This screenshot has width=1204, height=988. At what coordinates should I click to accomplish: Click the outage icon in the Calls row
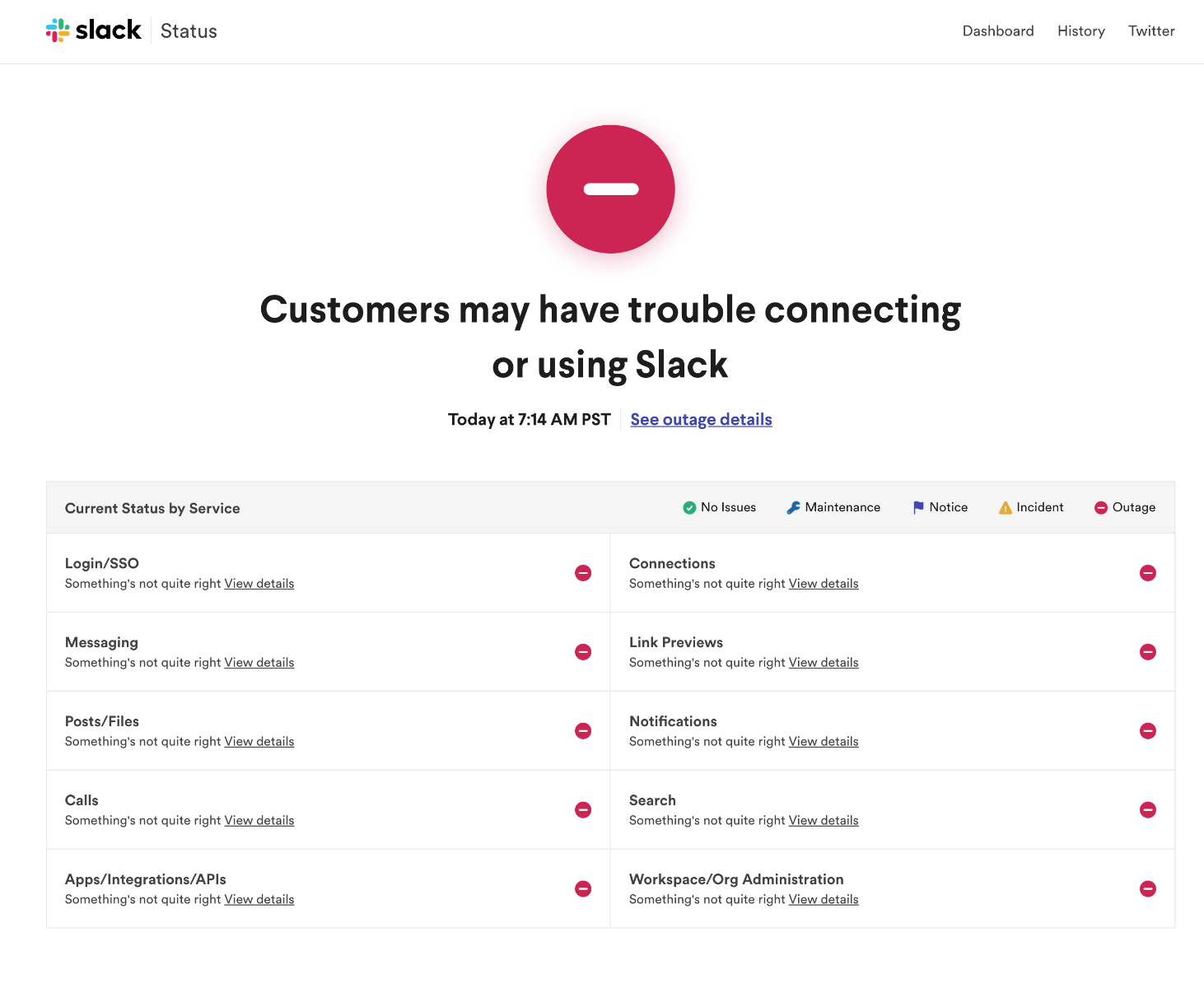coord(583,810)
